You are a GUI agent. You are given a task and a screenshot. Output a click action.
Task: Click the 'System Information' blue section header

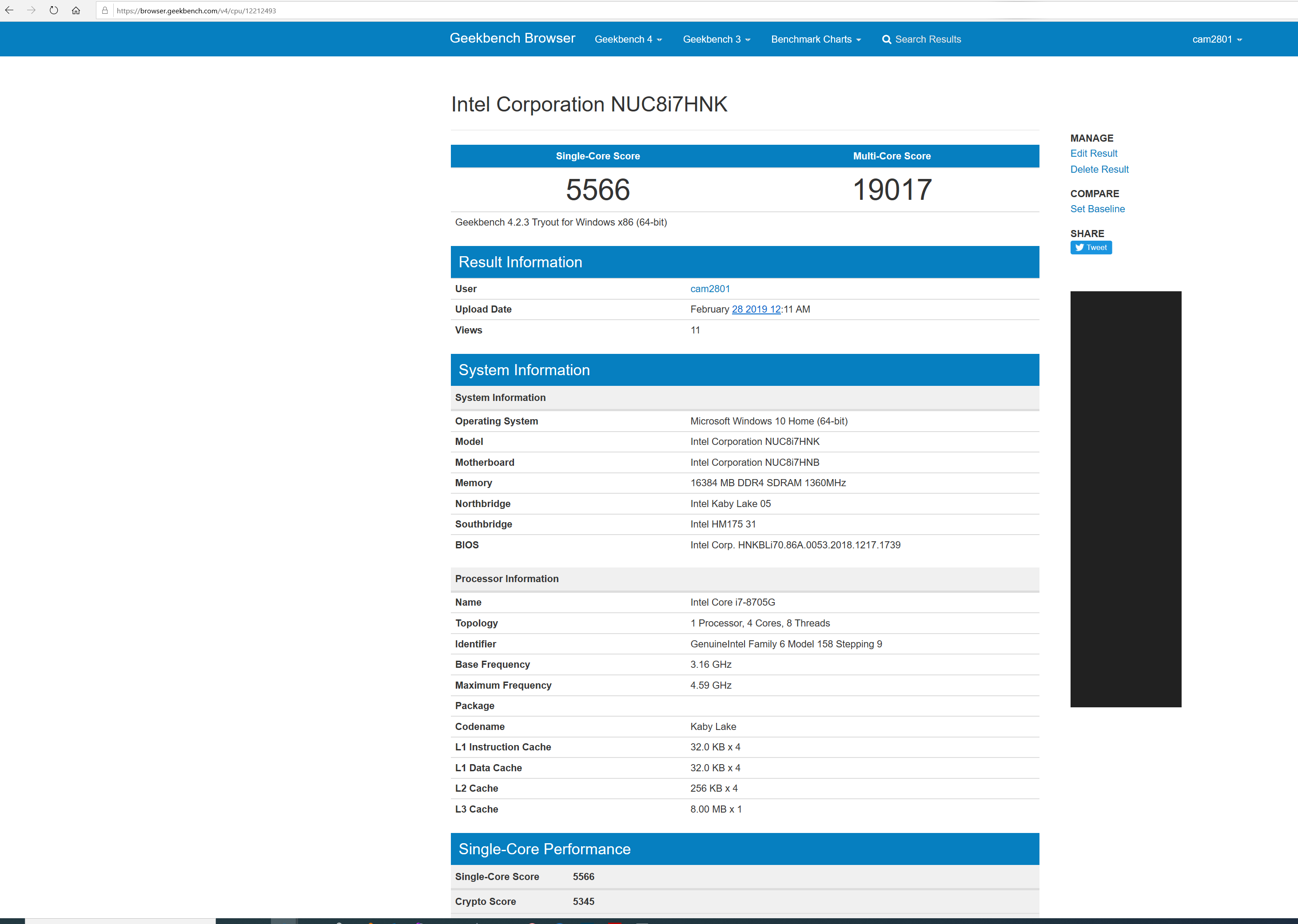click(x=745, y=370)
